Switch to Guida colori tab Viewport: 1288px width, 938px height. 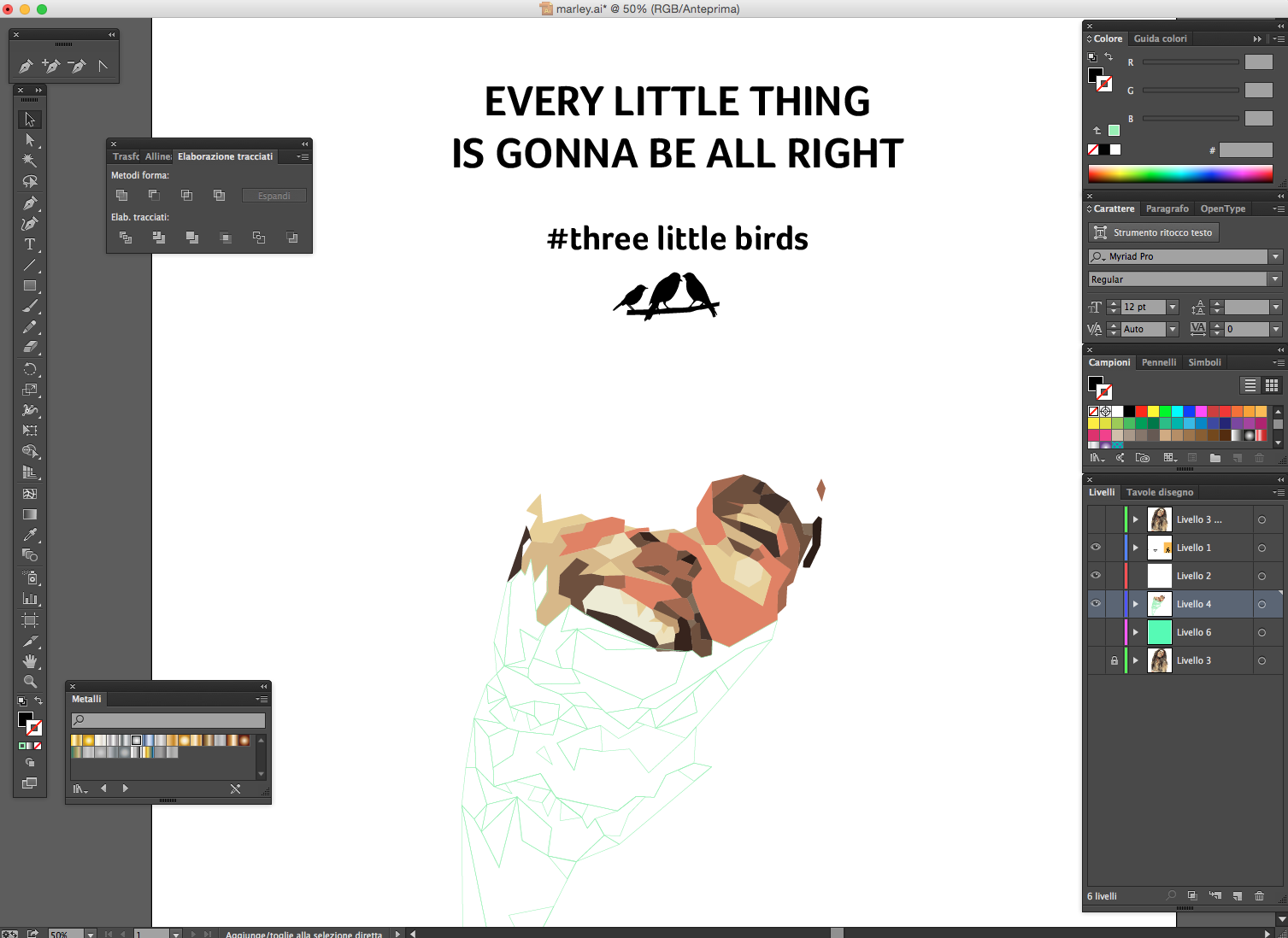pos(1160,38)
